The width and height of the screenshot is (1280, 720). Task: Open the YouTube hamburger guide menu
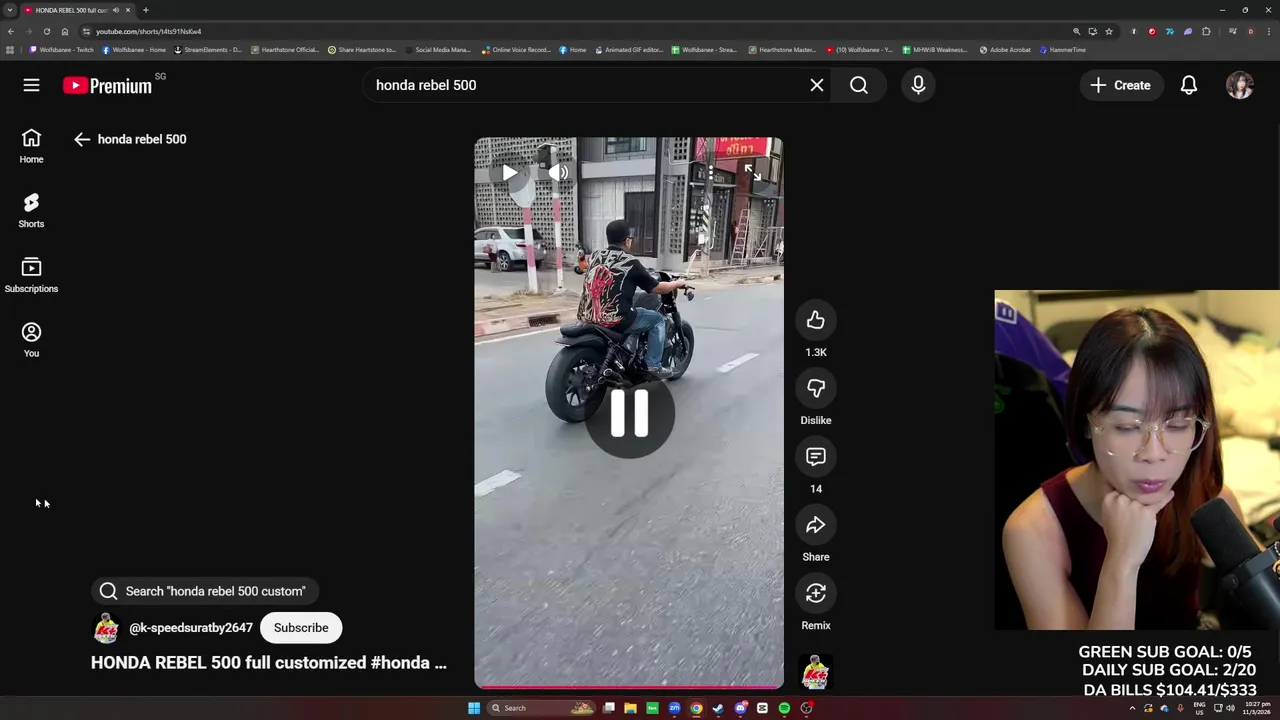(31, 85)
